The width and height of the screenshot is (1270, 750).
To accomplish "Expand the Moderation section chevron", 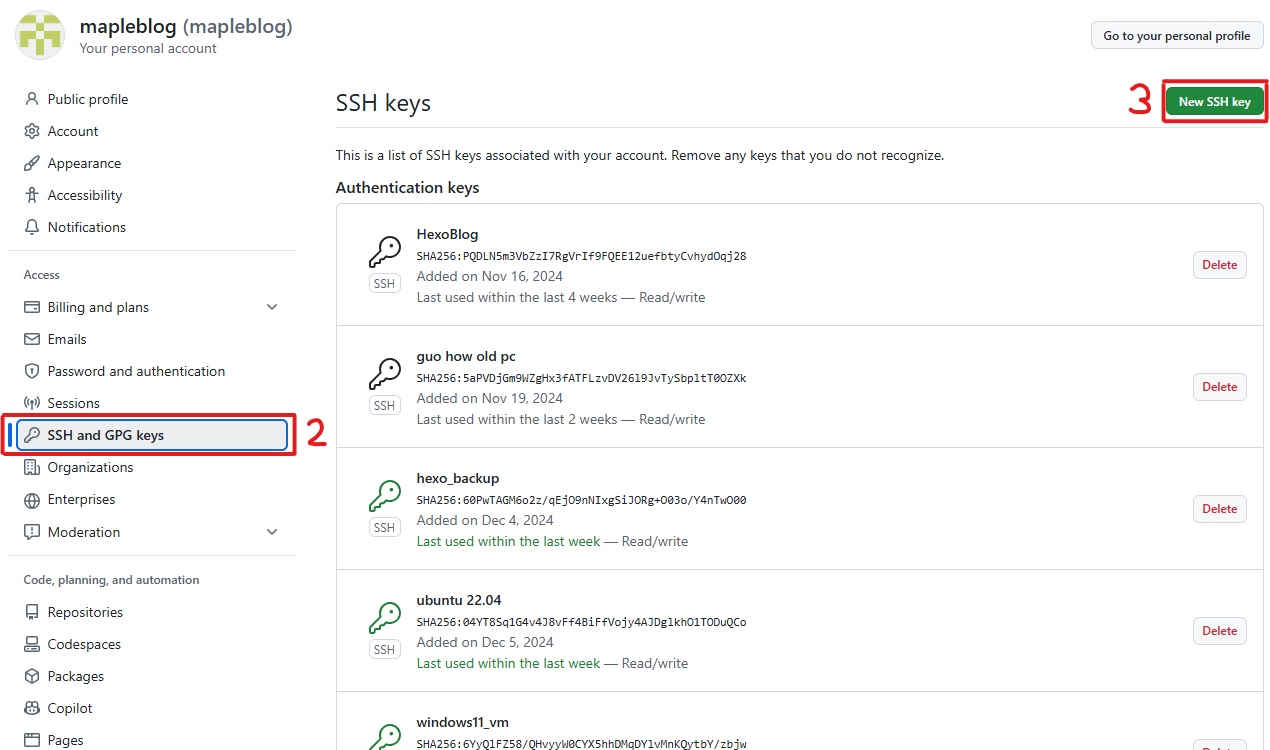I will [272, 532].
